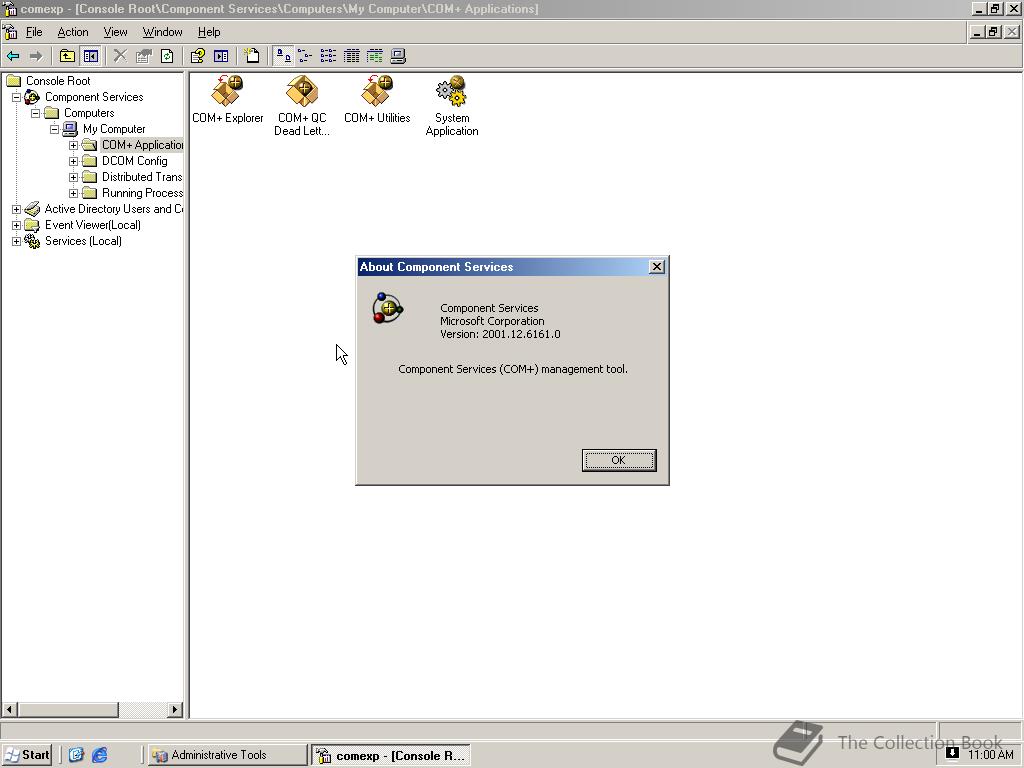Viewport: 1024px width, 768px height.
Task: Click the New item toolbar icon
Action: click(x=252, y=56)
